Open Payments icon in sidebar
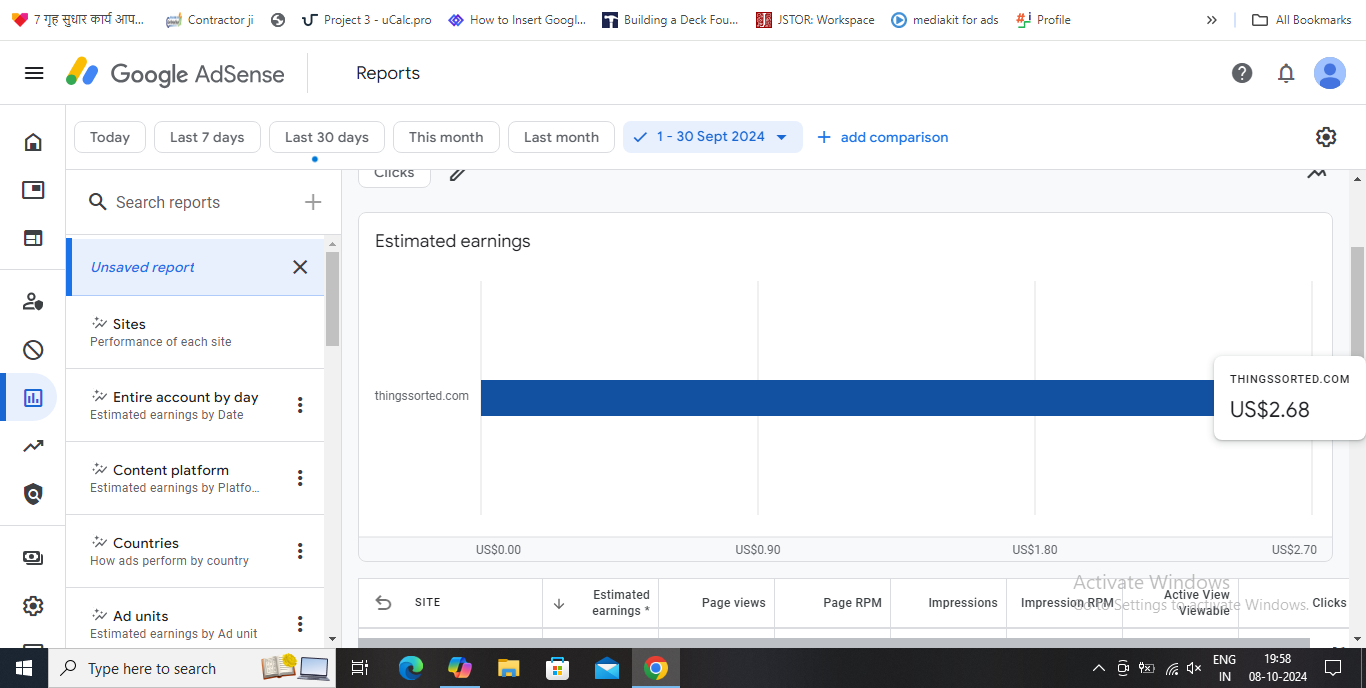 click(33, 558)
